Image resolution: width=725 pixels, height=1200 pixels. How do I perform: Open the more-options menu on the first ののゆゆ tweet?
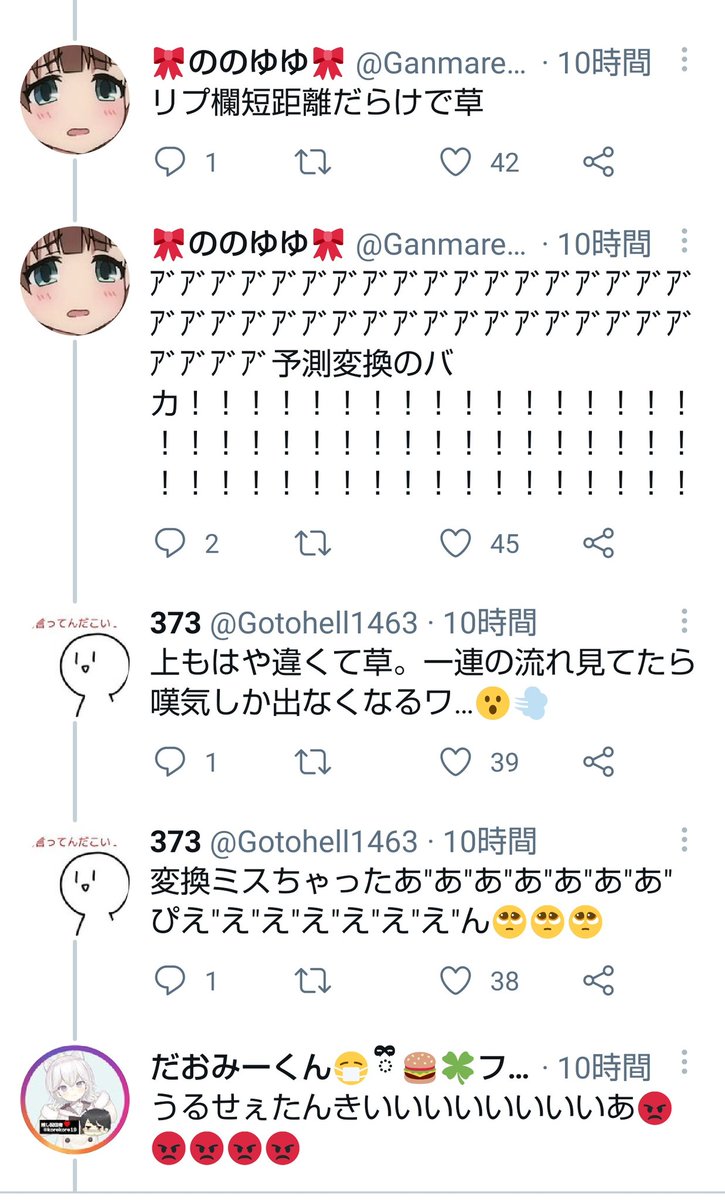pyautogui.click(x=684, y=61)
